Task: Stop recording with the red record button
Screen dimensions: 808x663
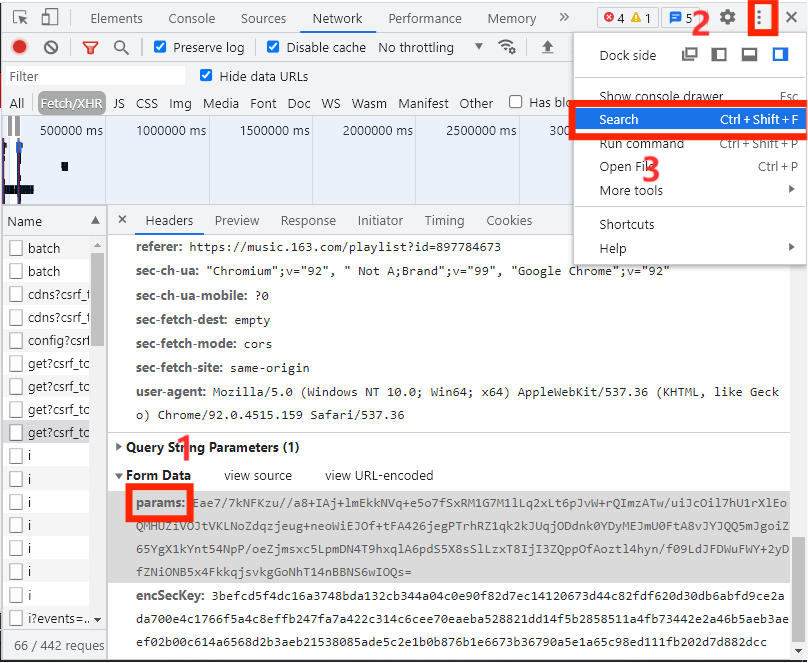Action: point(20,47)
